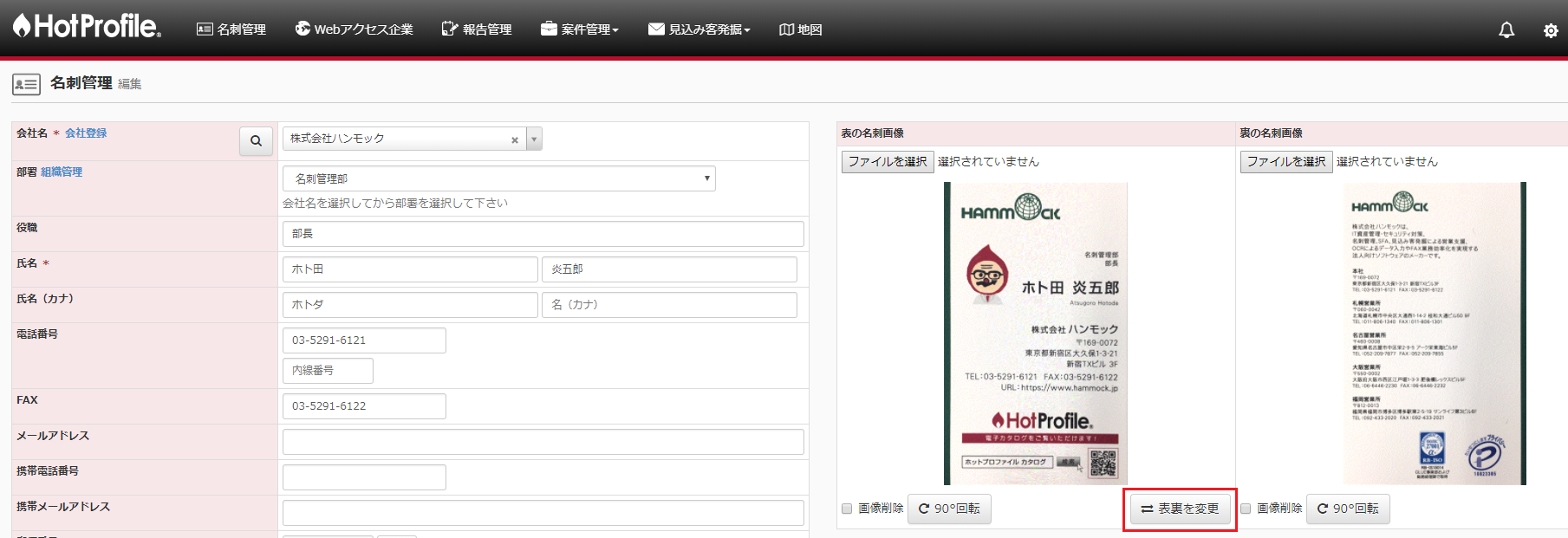Click the business card page icon
The height and width of the screenshot is (538, 1568).
click(x=26, y=84)
